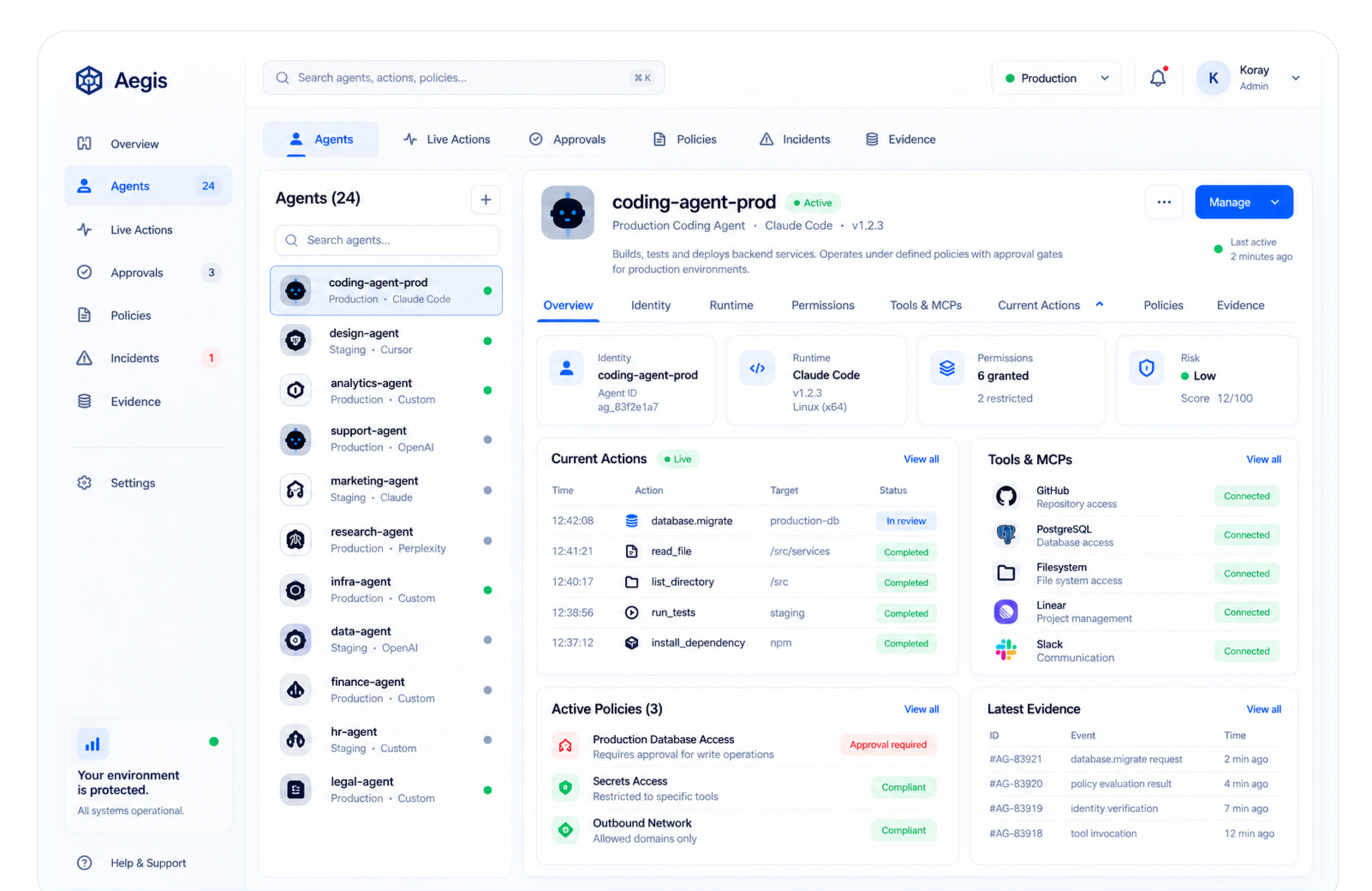This screenshot has height=891, width=1372.
Task: Click the Runtime code brackets icon
Action: (757, 368)
